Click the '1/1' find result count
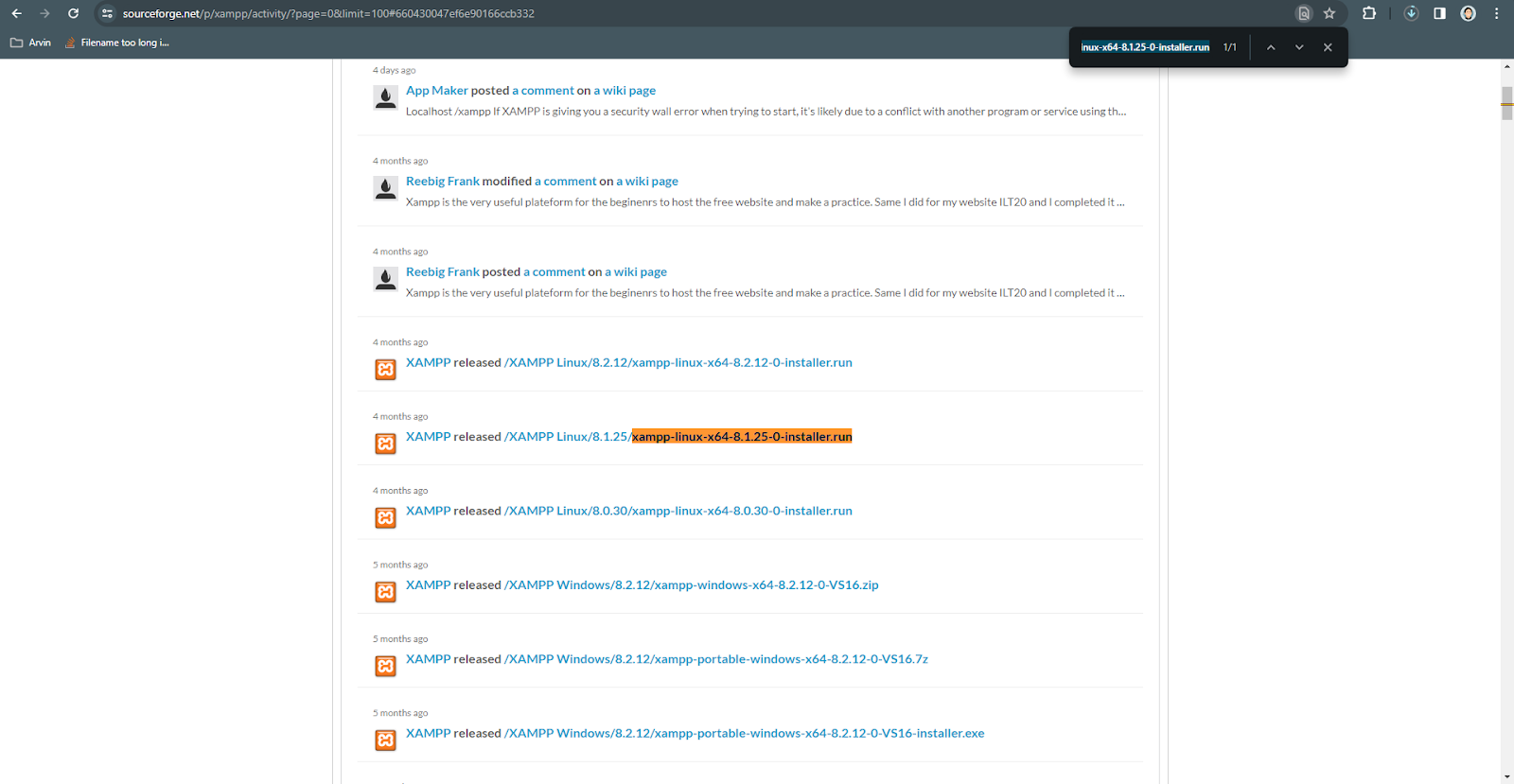This screenshot has height=784, width=1514. click(1230, 47)
